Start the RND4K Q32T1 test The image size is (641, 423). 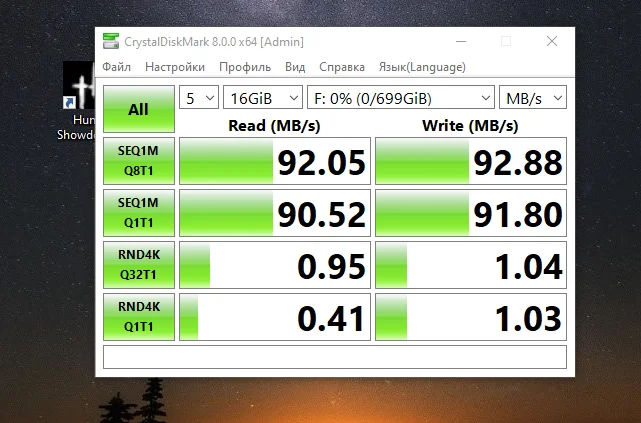tap(139, 265)
